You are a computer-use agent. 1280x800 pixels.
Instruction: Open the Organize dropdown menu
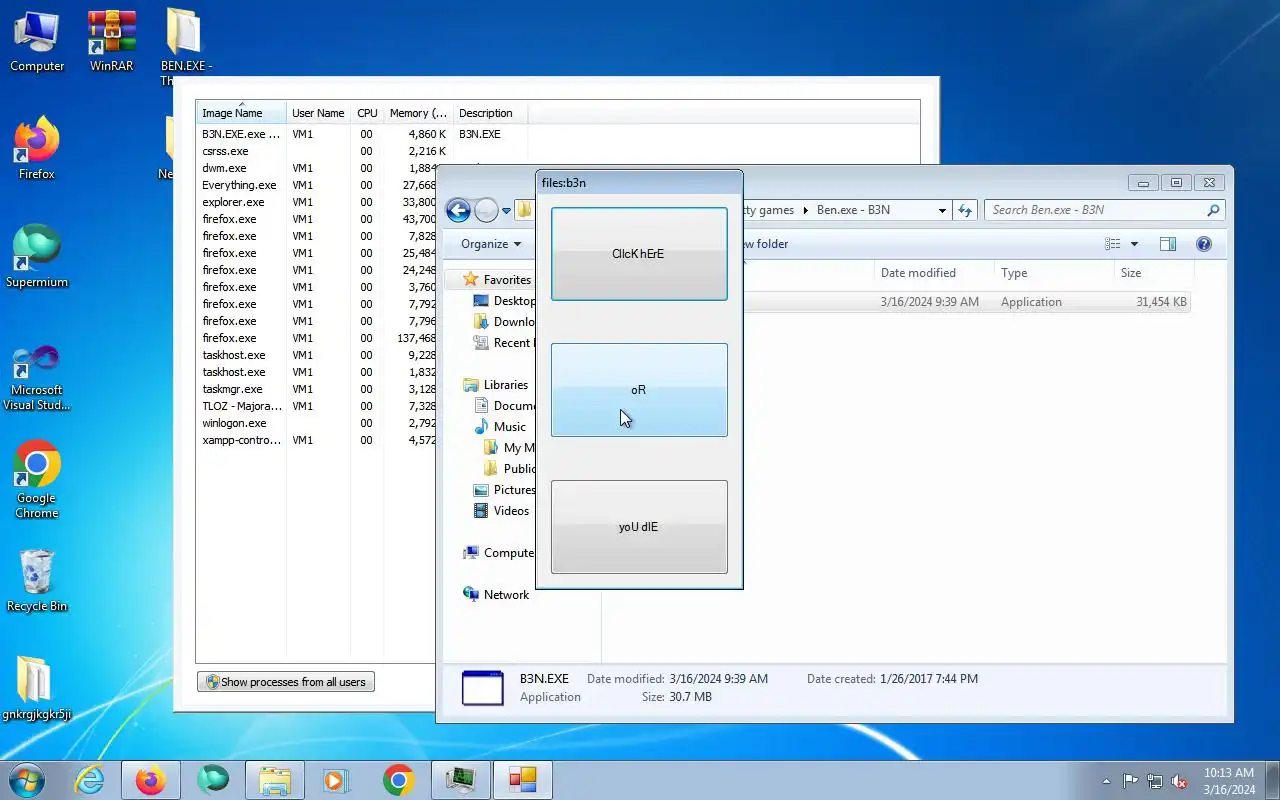491,244
